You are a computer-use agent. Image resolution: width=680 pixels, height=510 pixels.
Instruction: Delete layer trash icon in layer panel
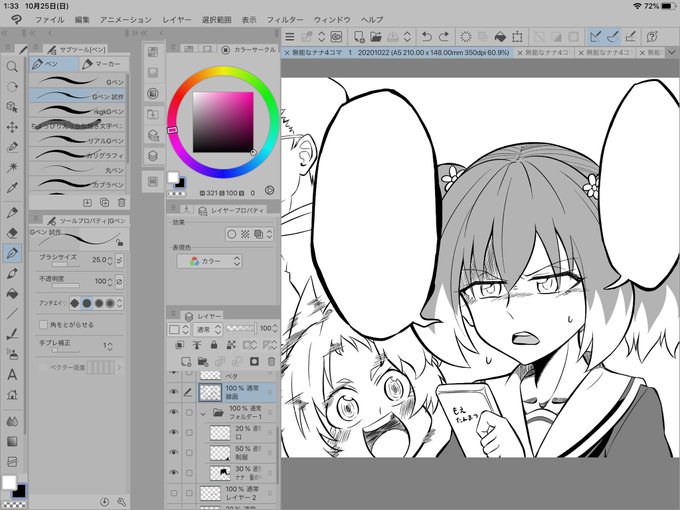coord(271,361)
